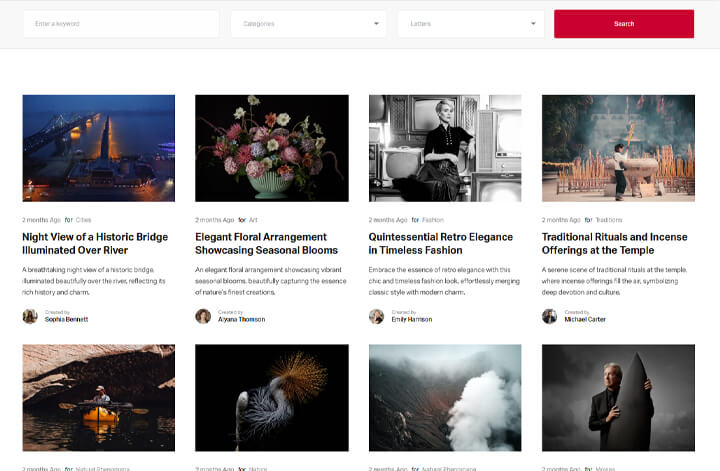
Task: Open author name Michael Carter
Action: pos(585,320)
